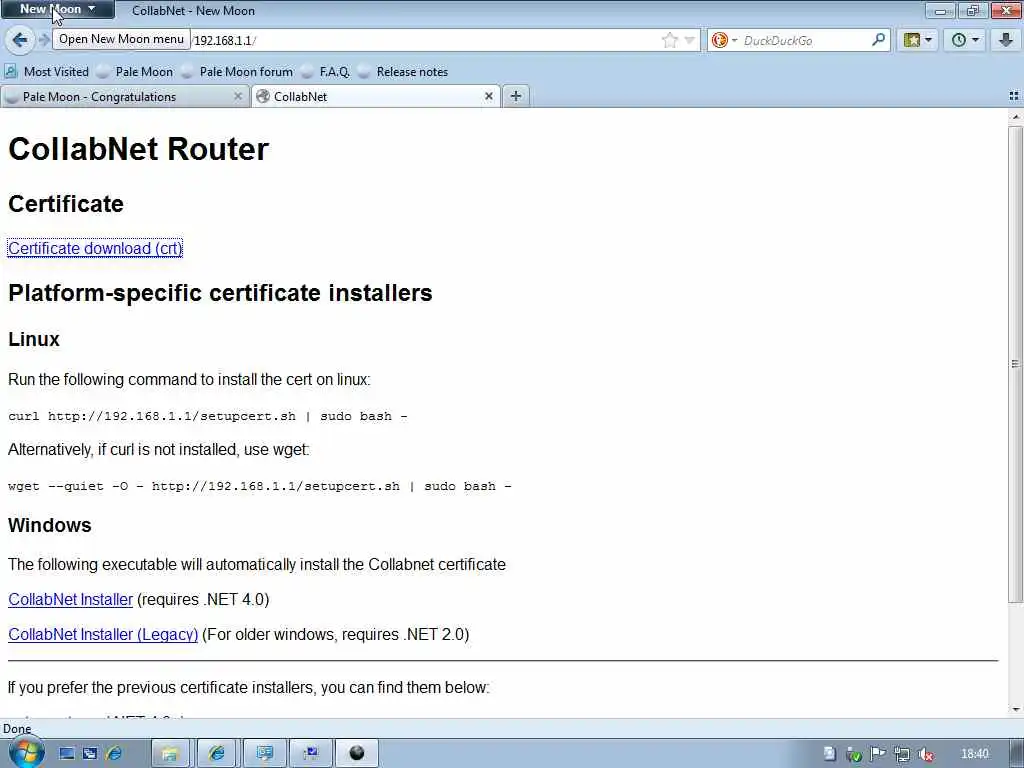The height and width of the screenshot is (768, 1024).
Task: Select the CollabNet tab
Action: [x=369, y=97]
